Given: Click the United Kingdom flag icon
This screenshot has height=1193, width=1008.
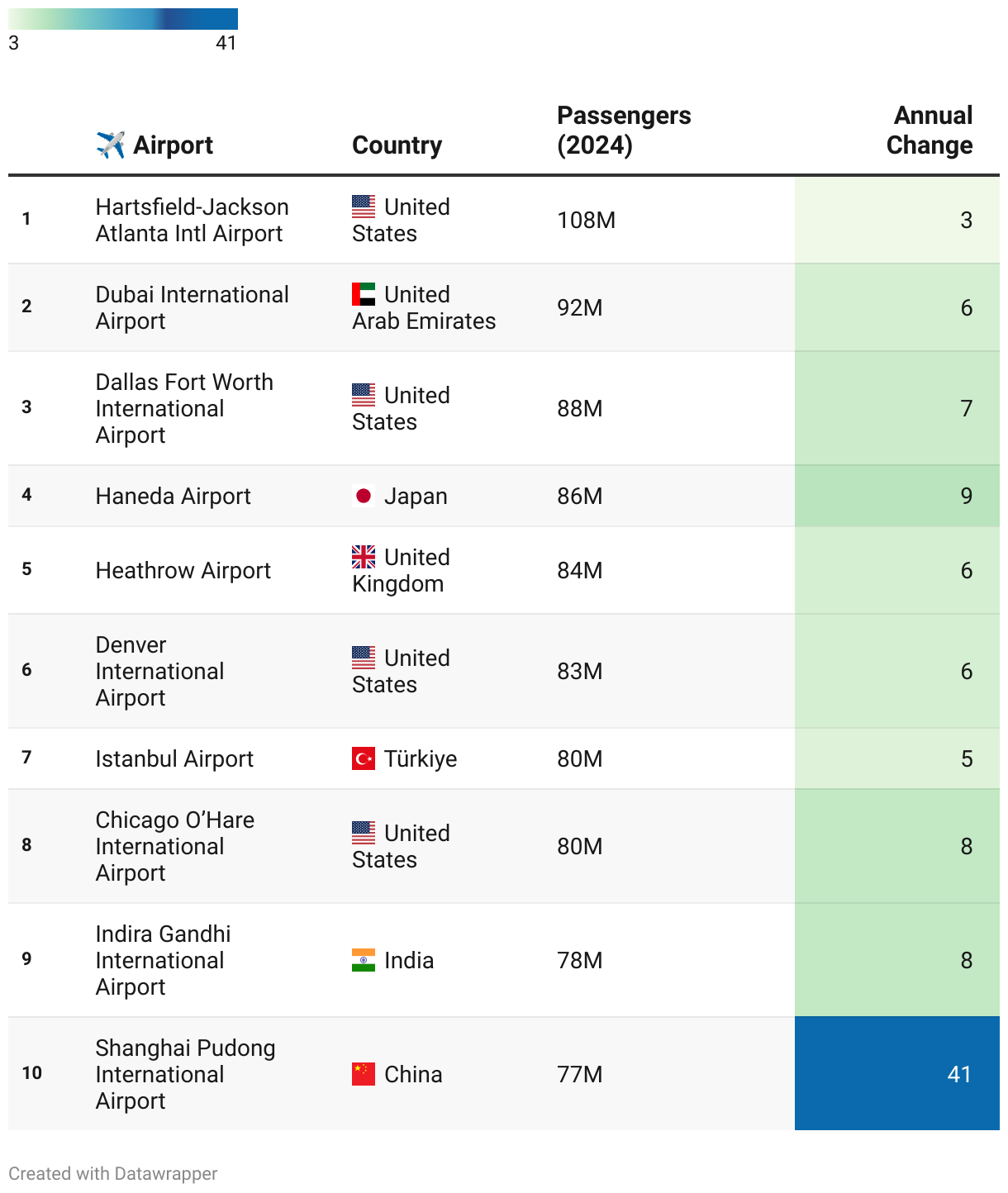Looking at the screenshot, I should point(364,557).
